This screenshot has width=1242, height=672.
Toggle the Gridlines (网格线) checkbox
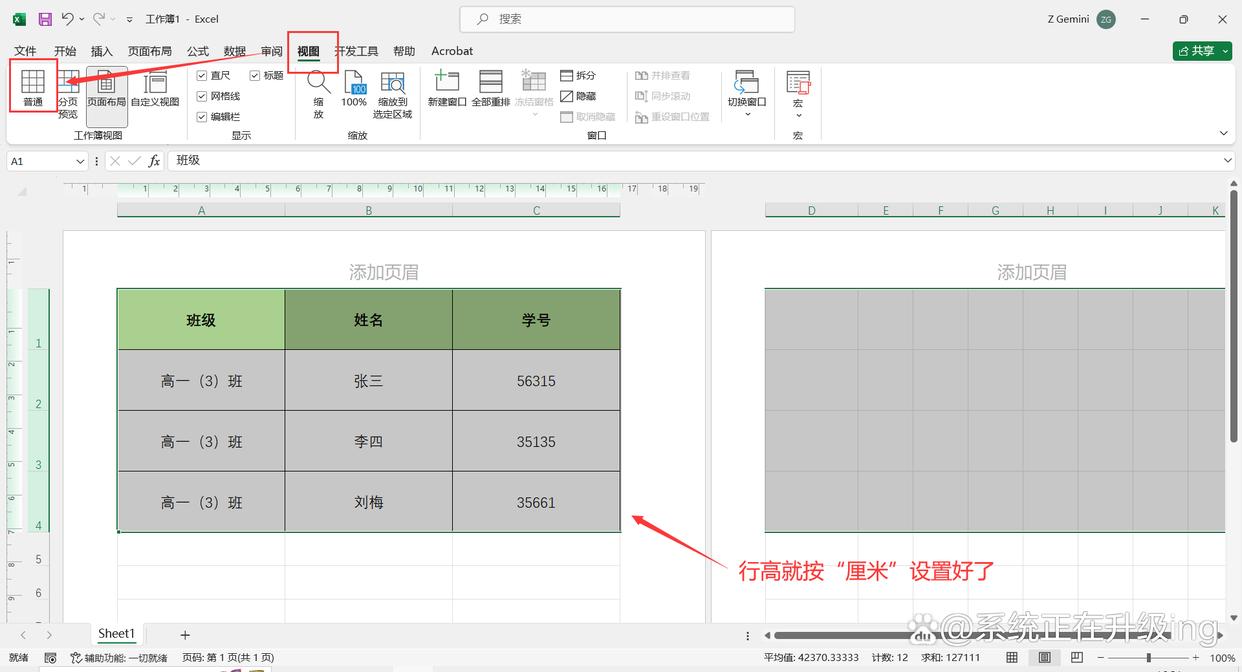219,96
